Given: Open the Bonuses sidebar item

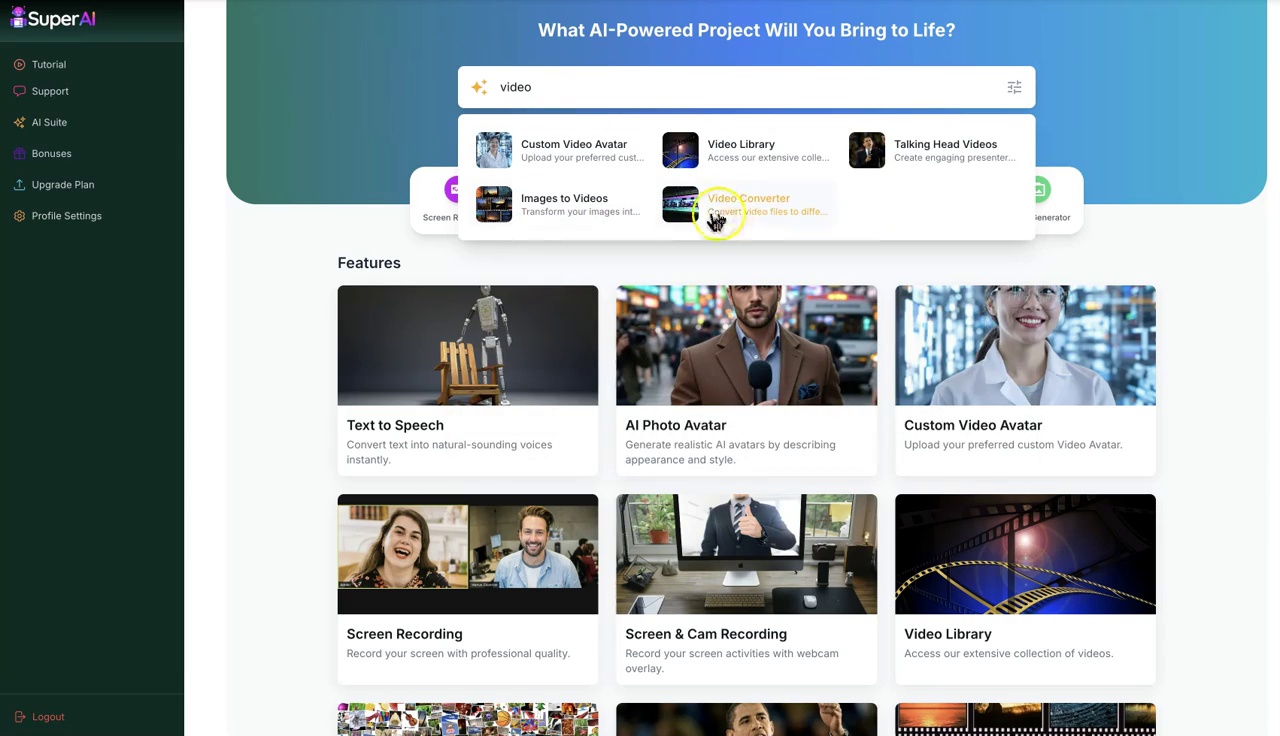Looking at the screenshot, I should click(42, 153).
